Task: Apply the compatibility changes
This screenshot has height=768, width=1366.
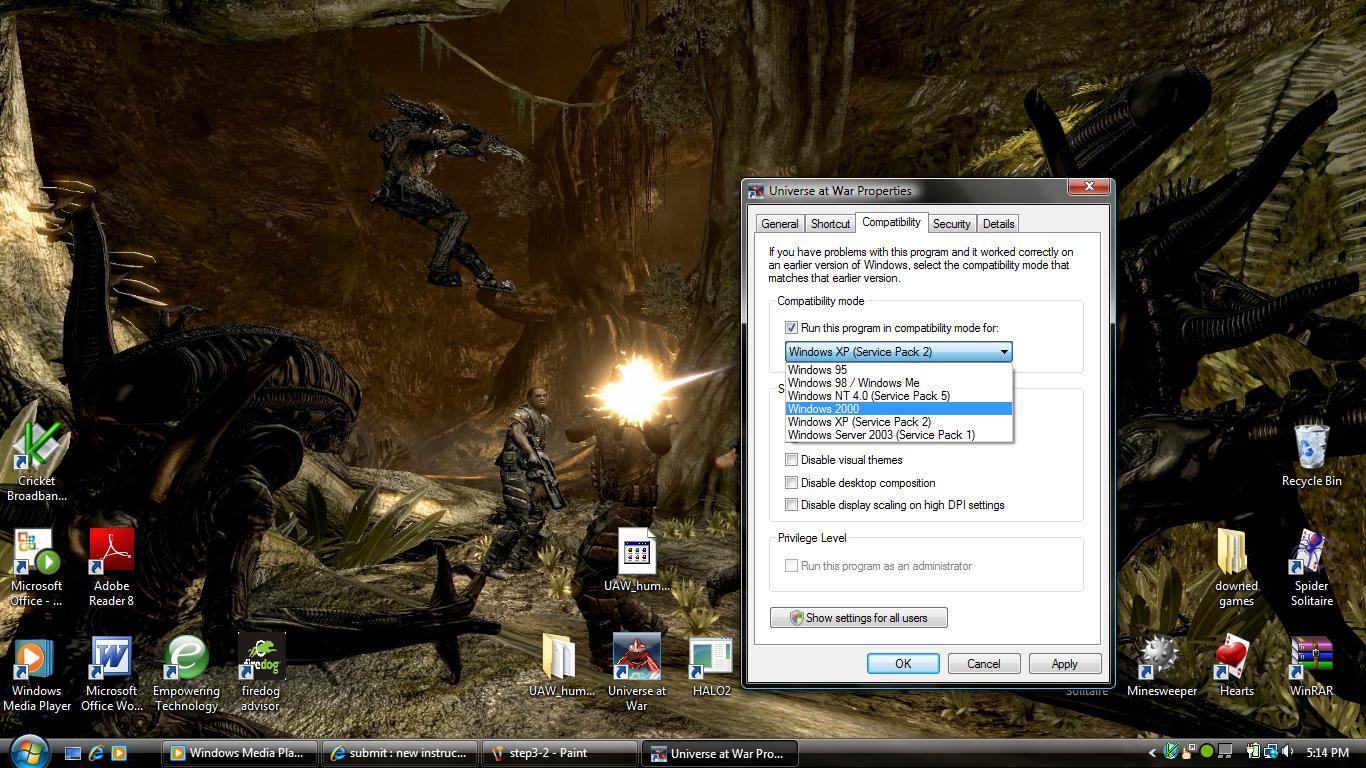Action: click(1064, 664)
